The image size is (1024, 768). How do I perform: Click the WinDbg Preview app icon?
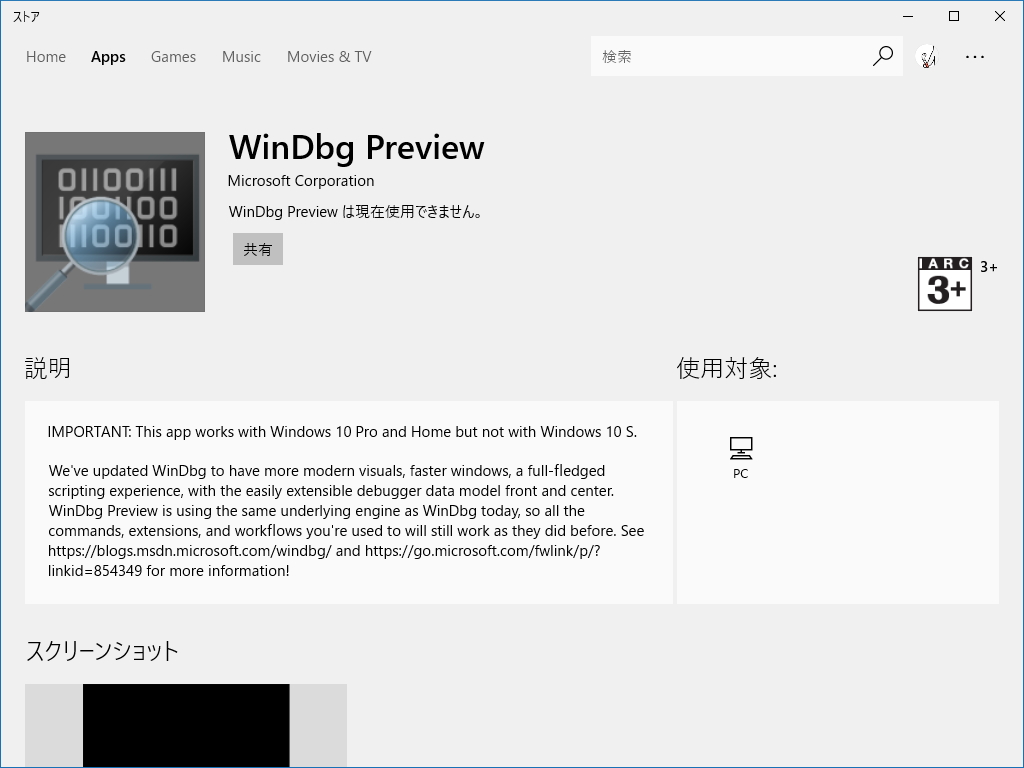114,221
